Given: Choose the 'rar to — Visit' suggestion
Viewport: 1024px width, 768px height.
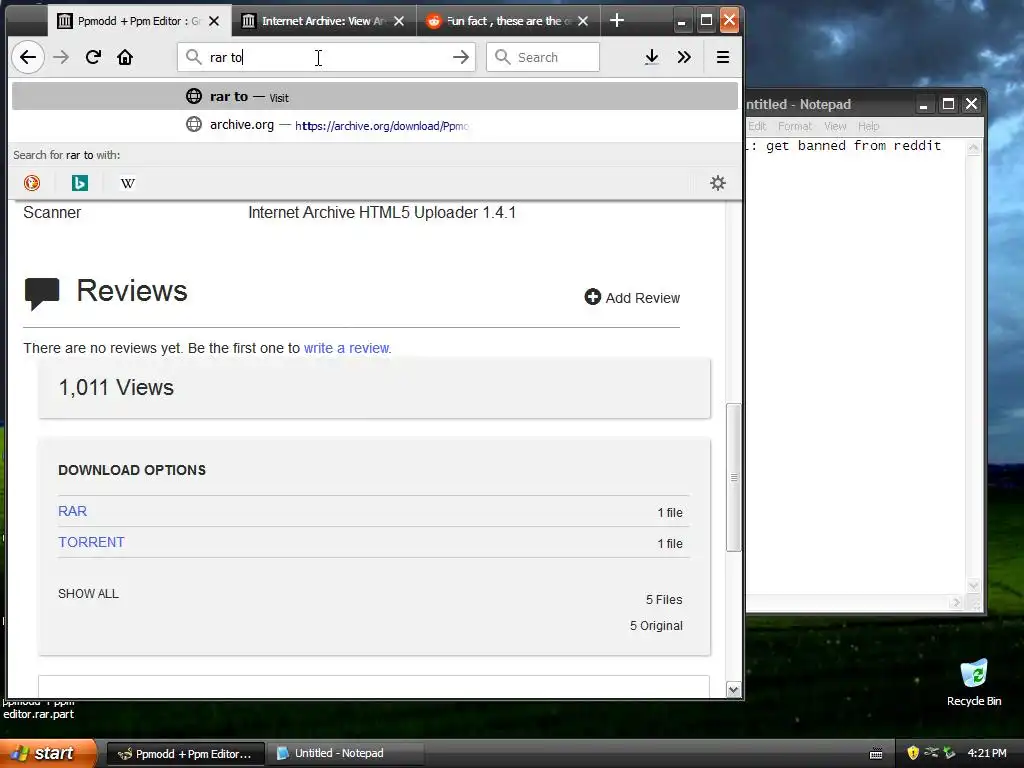Looking at the screenshot, I should (375, 97).
